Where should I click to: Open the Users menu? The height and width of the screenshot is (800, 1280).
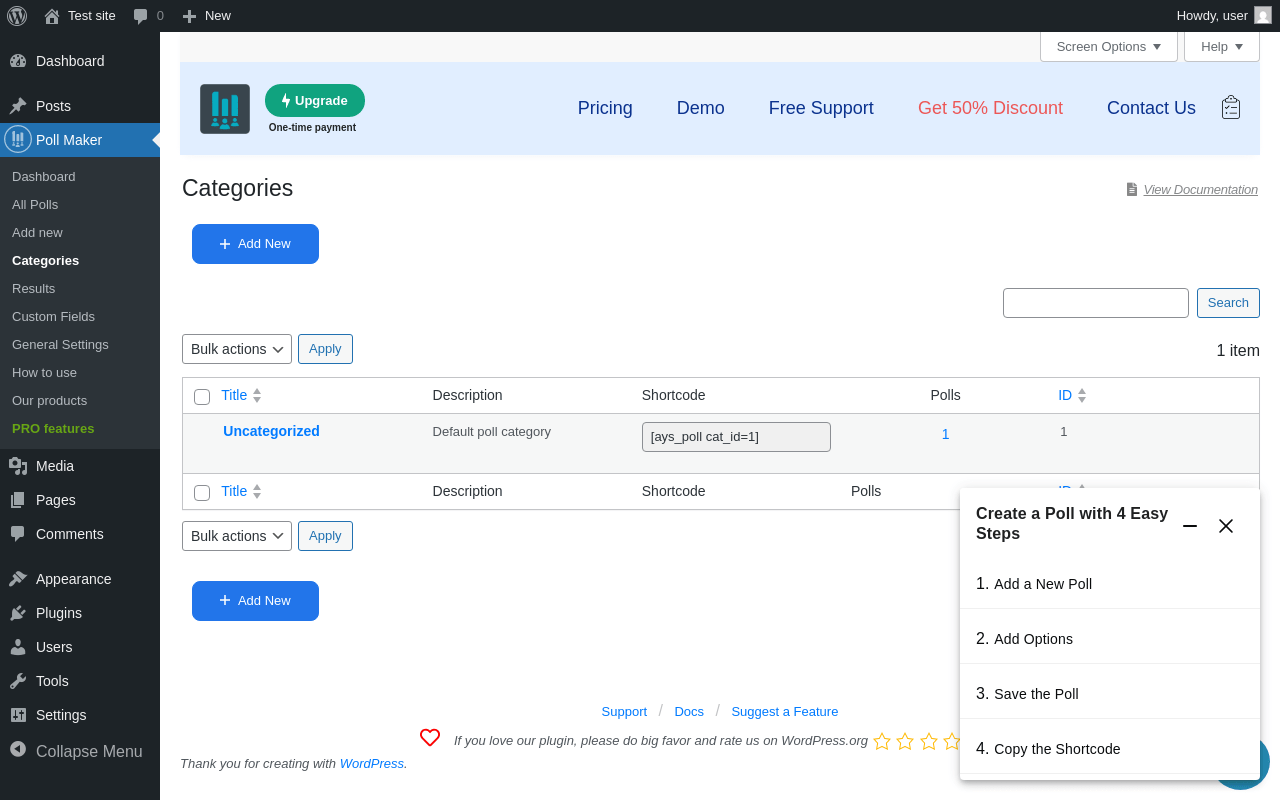click(80, 647)
